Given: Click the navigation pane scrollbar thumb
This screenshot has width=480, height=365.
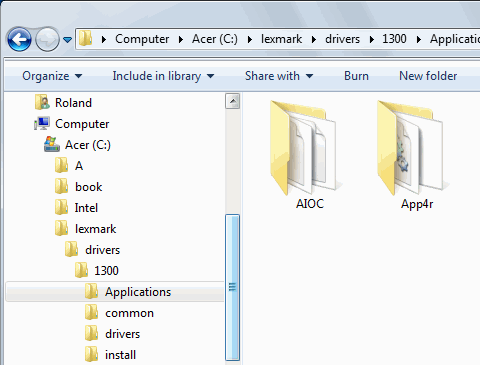Looking at the screenshot, I should click(x=232, y=287).
